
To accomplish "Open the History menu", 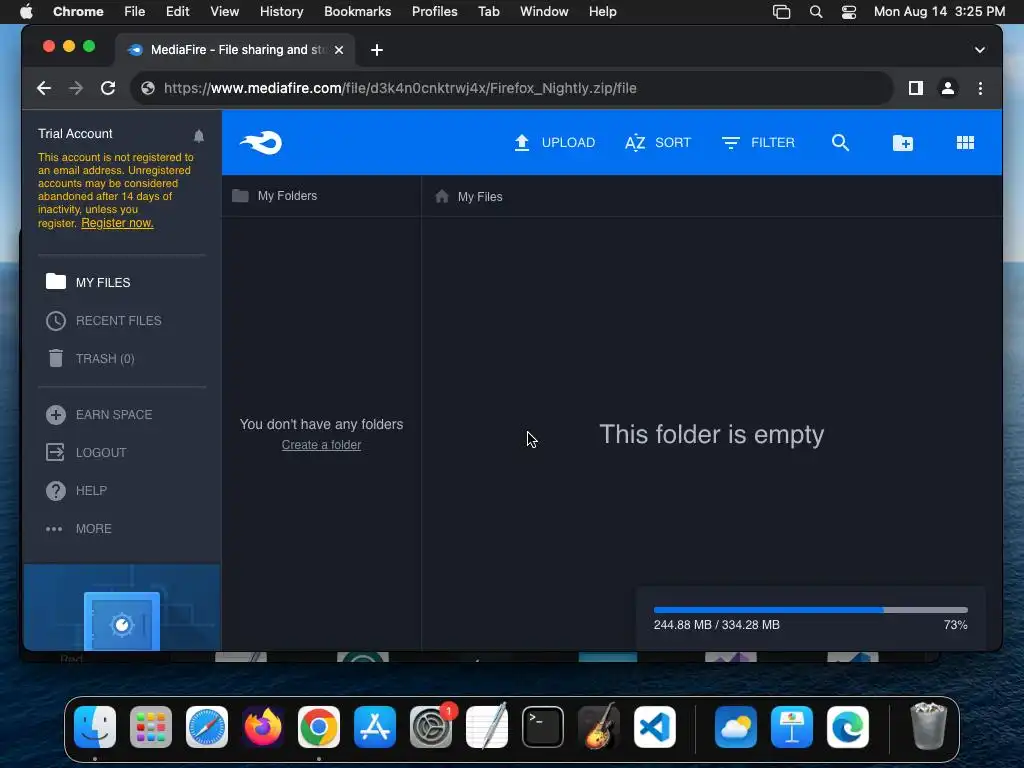I will 281,12.
